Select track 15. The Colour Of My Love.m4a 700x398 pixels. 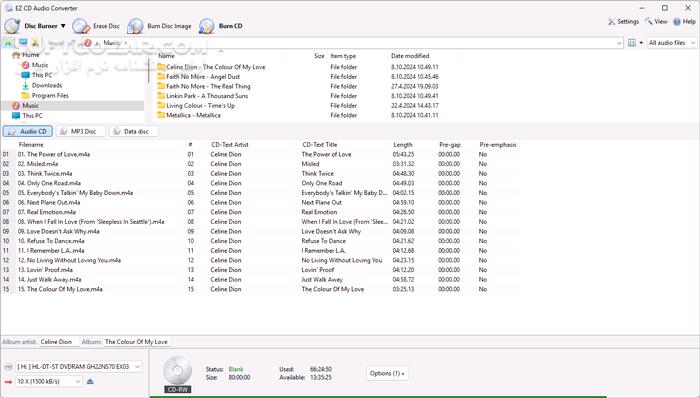pyautogui.click(x=60, y=289)
